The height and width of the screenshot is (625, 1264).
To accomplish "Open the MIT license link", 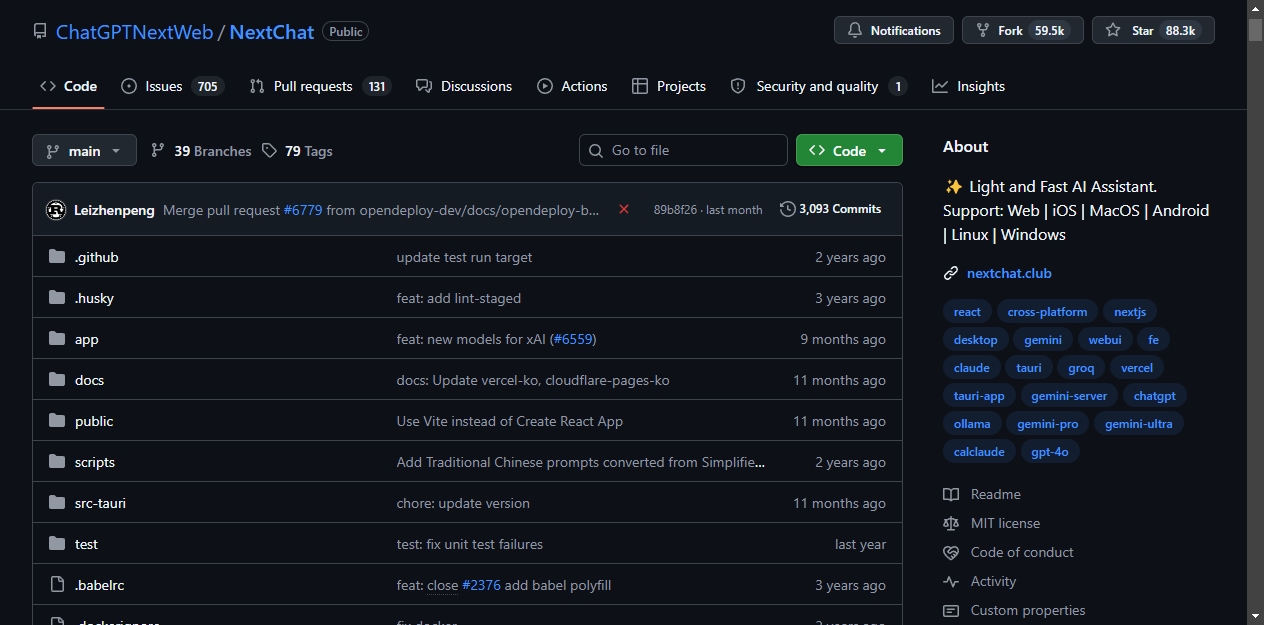I will pos(991,523).
